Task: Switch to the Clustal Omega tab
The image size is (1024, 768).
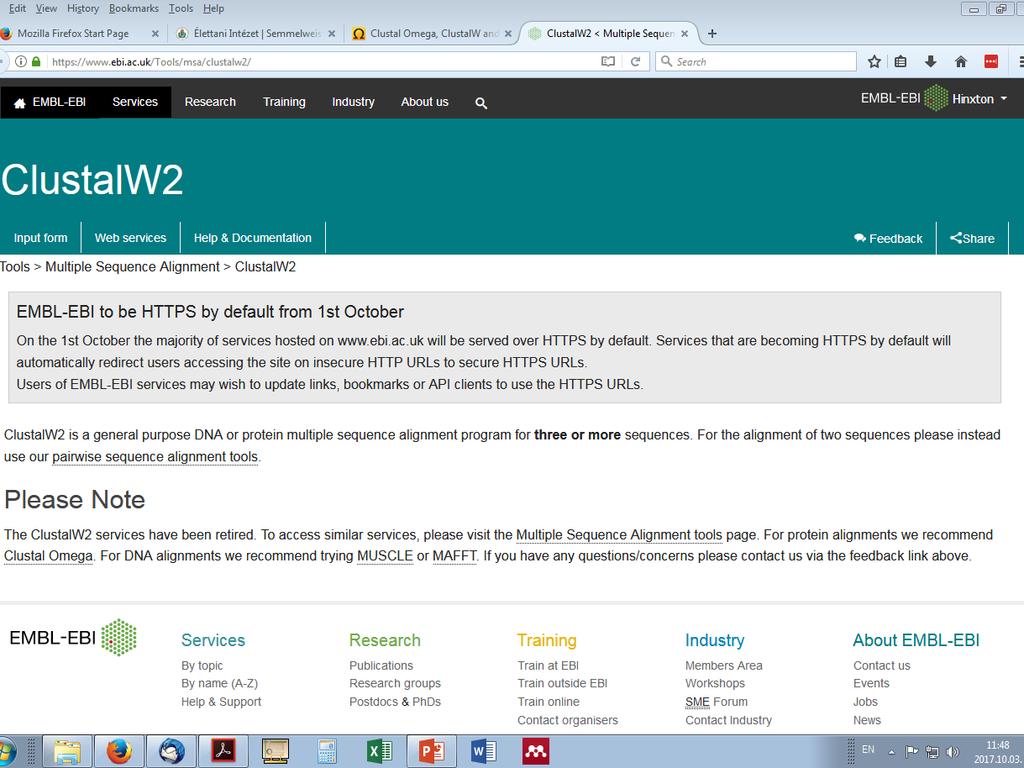Action: [432, 33]
